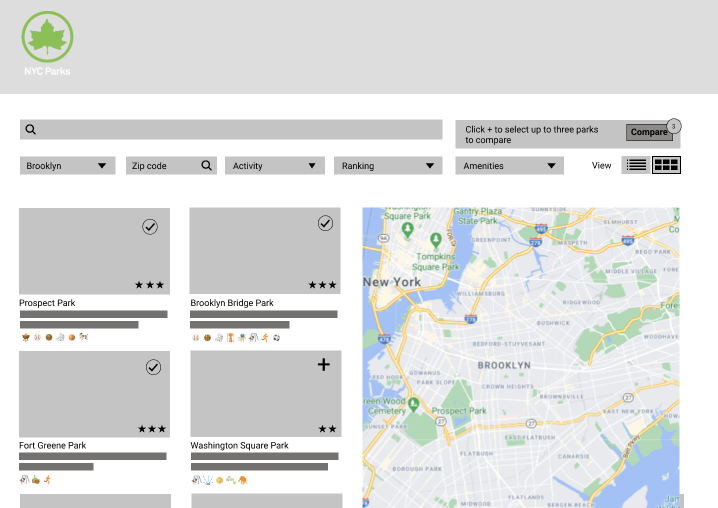Switch to grid view
The width and height of the screenshot is (718, 508).
click(x=666, y=165)
